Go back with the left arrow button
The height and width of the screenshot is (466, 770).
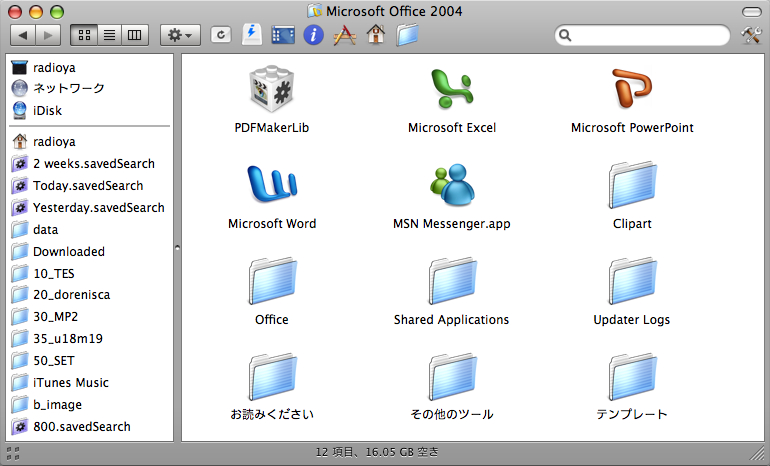tap(23, 35)
